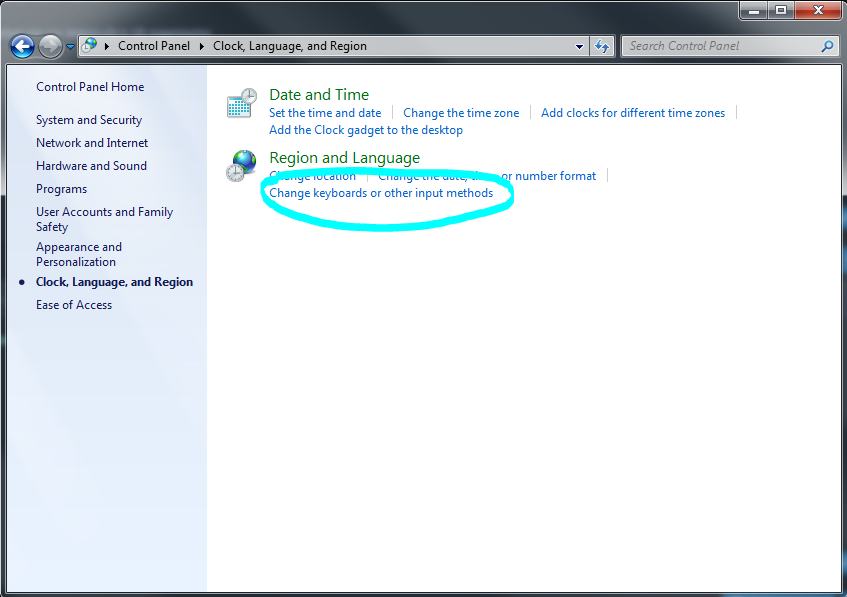Click Change the time zone
847x597 pixels.
pos(461,113)
